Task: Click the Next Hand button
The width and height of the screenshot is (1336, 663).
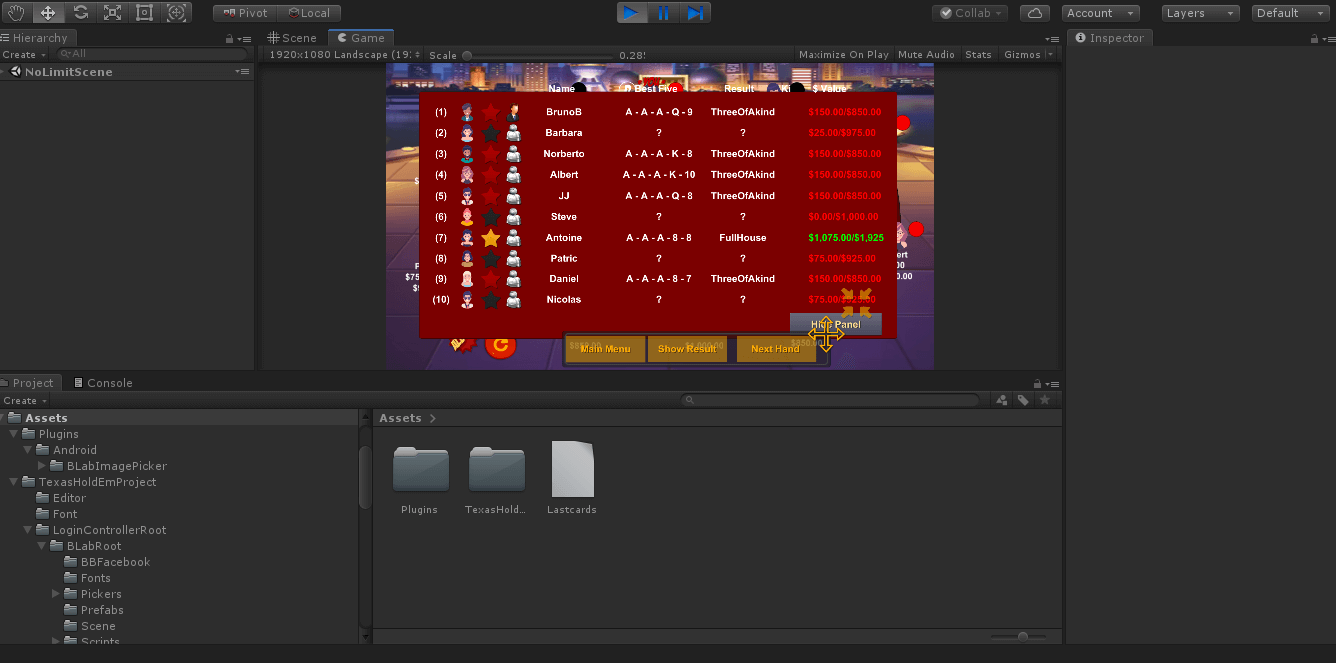Action: pyautogui.click(x=775, y=349)
